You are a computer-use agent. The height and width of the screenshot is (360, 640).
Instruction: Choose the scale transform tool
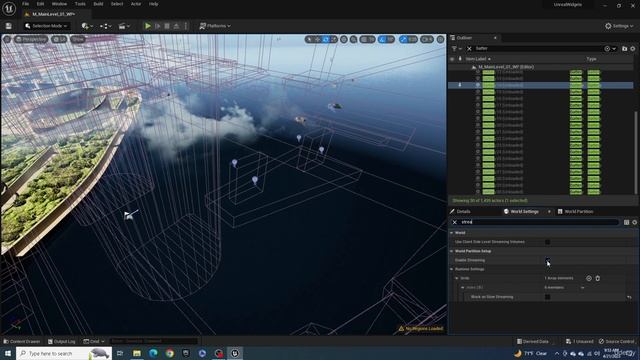click(x=334, y=39)
